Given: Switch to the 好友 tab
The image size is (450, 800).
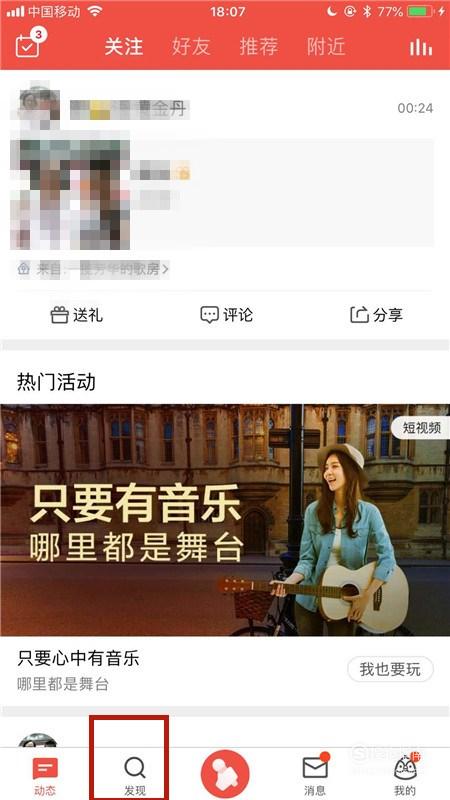Looking at the screenshot, I should [191, 47].
